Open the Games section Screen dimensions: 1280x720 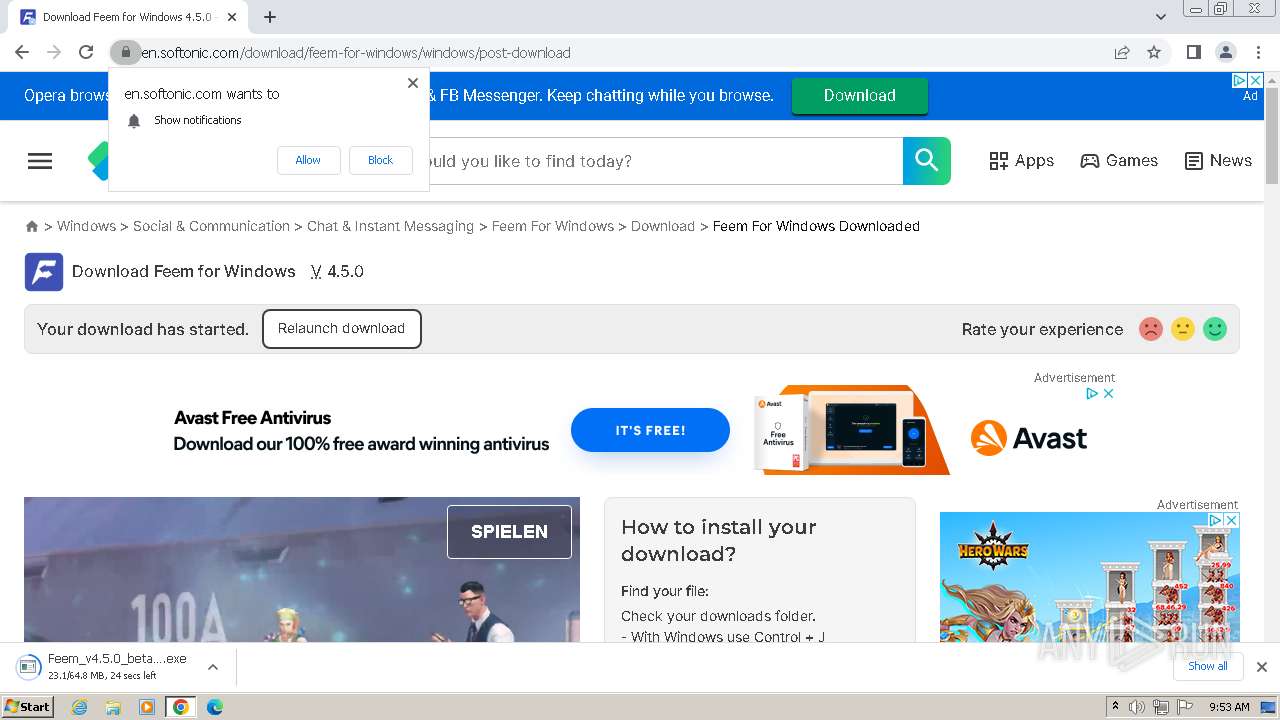[1119, 161]
